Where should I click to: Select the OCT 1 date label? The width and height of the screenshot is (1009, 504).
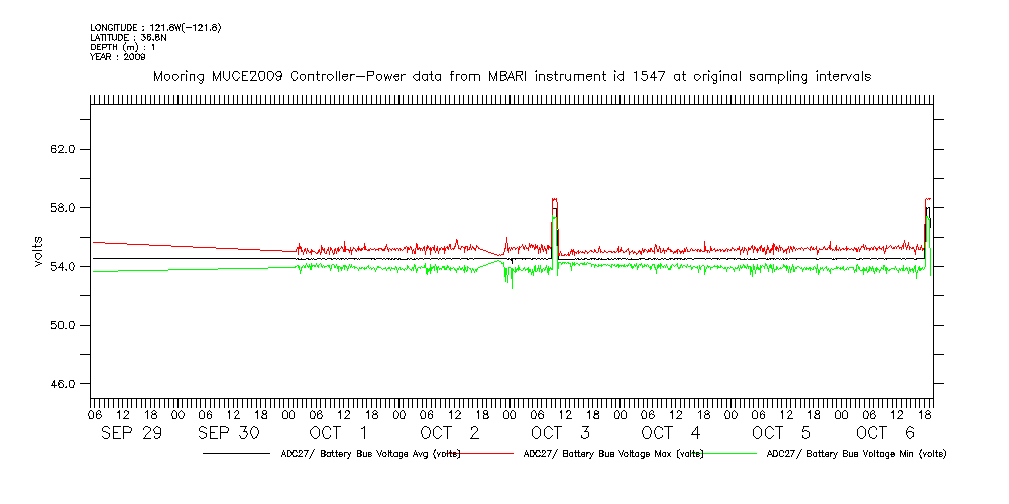(x=340, y=433)
